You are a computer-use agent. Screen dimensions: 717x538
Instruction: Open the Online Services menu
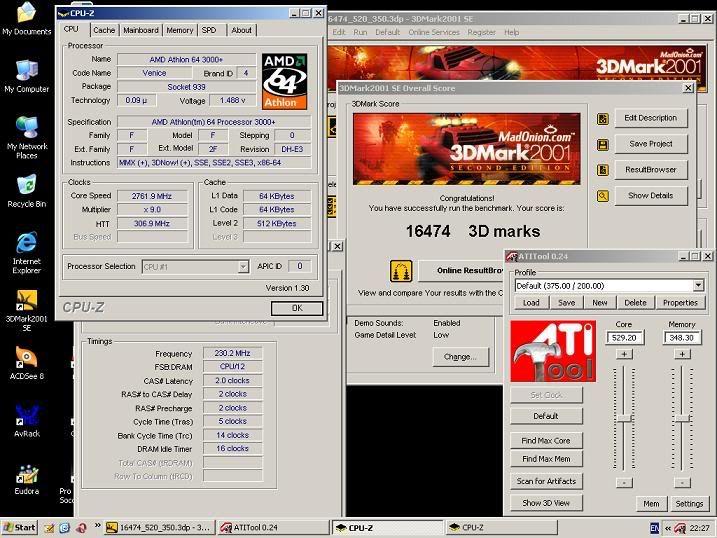[433, 32]
